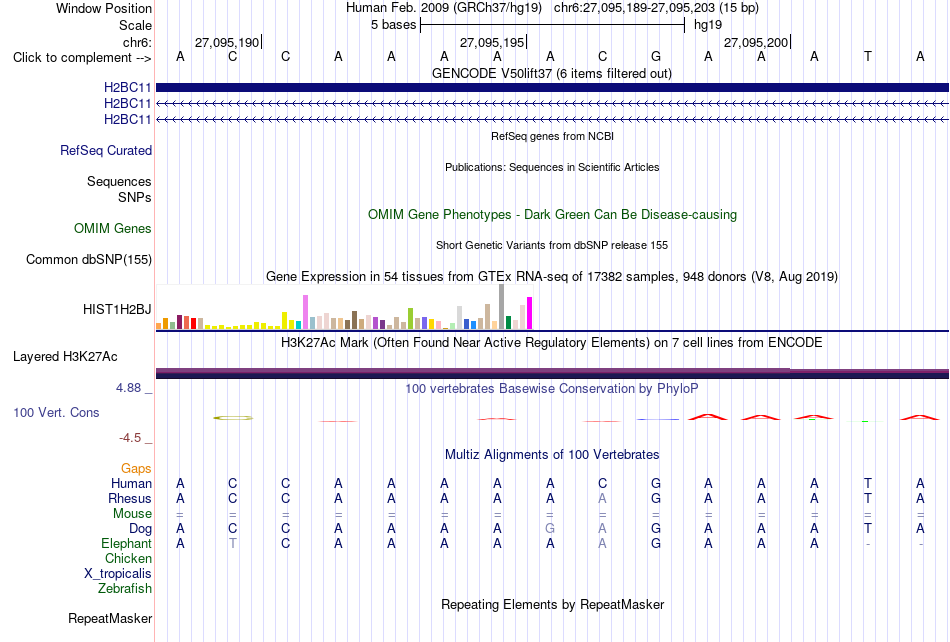Select the Human species label

point(131,483)
